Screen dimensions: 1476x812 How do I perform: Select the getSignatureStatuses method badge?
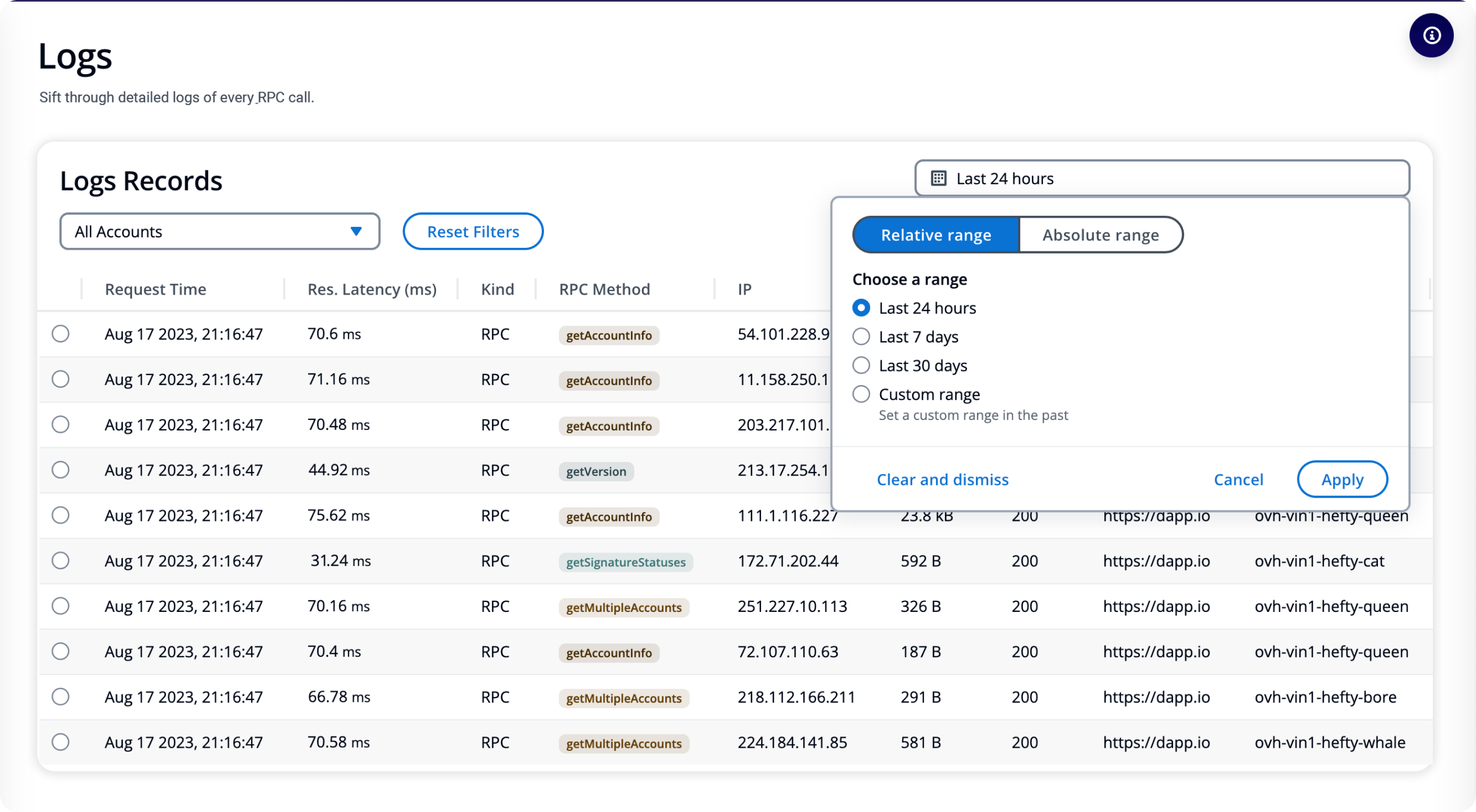point(624,561)
